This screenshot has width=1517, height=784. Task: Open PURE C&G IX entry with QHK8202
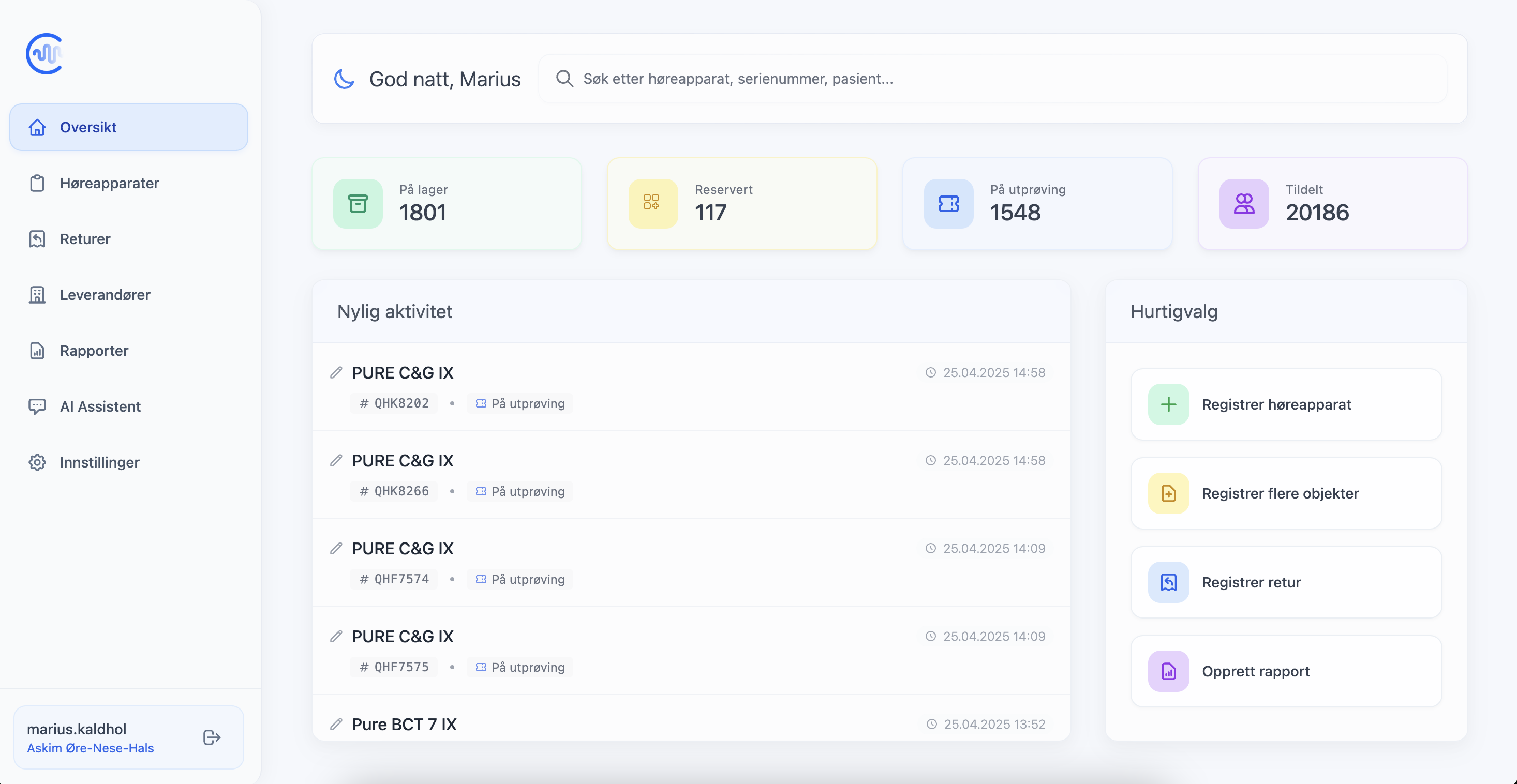[x=691, y=387]
